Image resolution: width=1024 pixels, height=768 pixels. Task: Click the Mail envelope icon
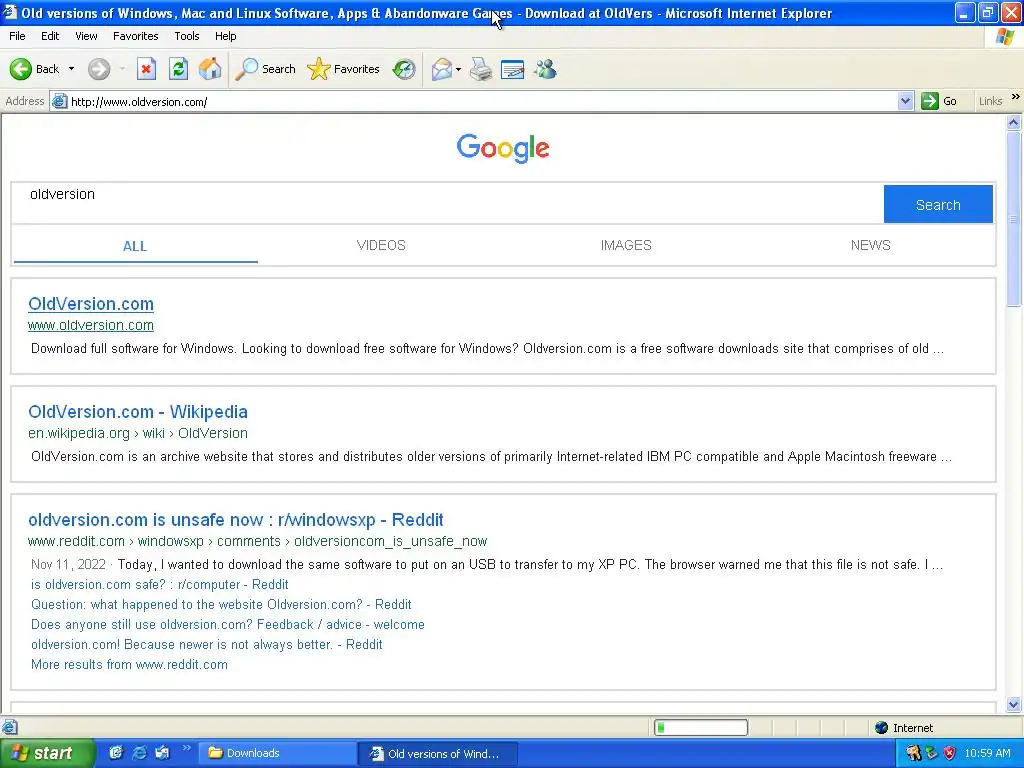tap(442, 69)
